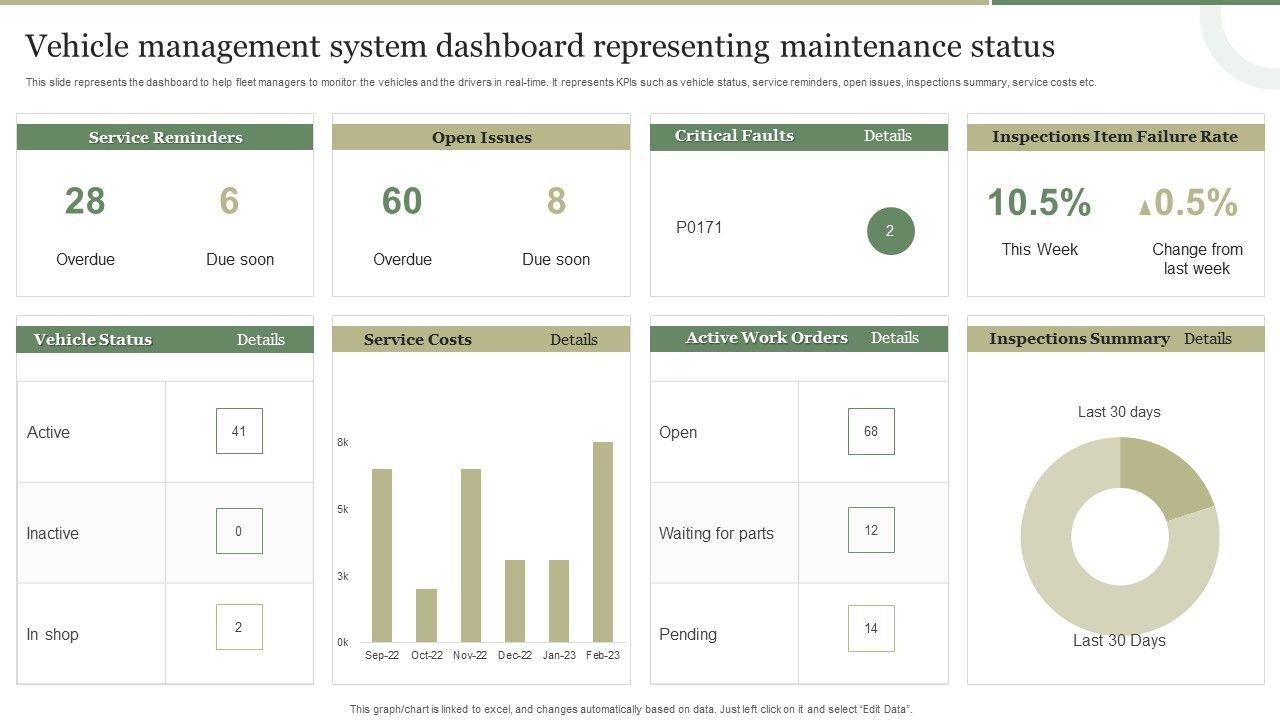Open Vehicle Status Details link
Image resolution: width=1280 pixels, height=720 pixels.
tap(260, 340)
